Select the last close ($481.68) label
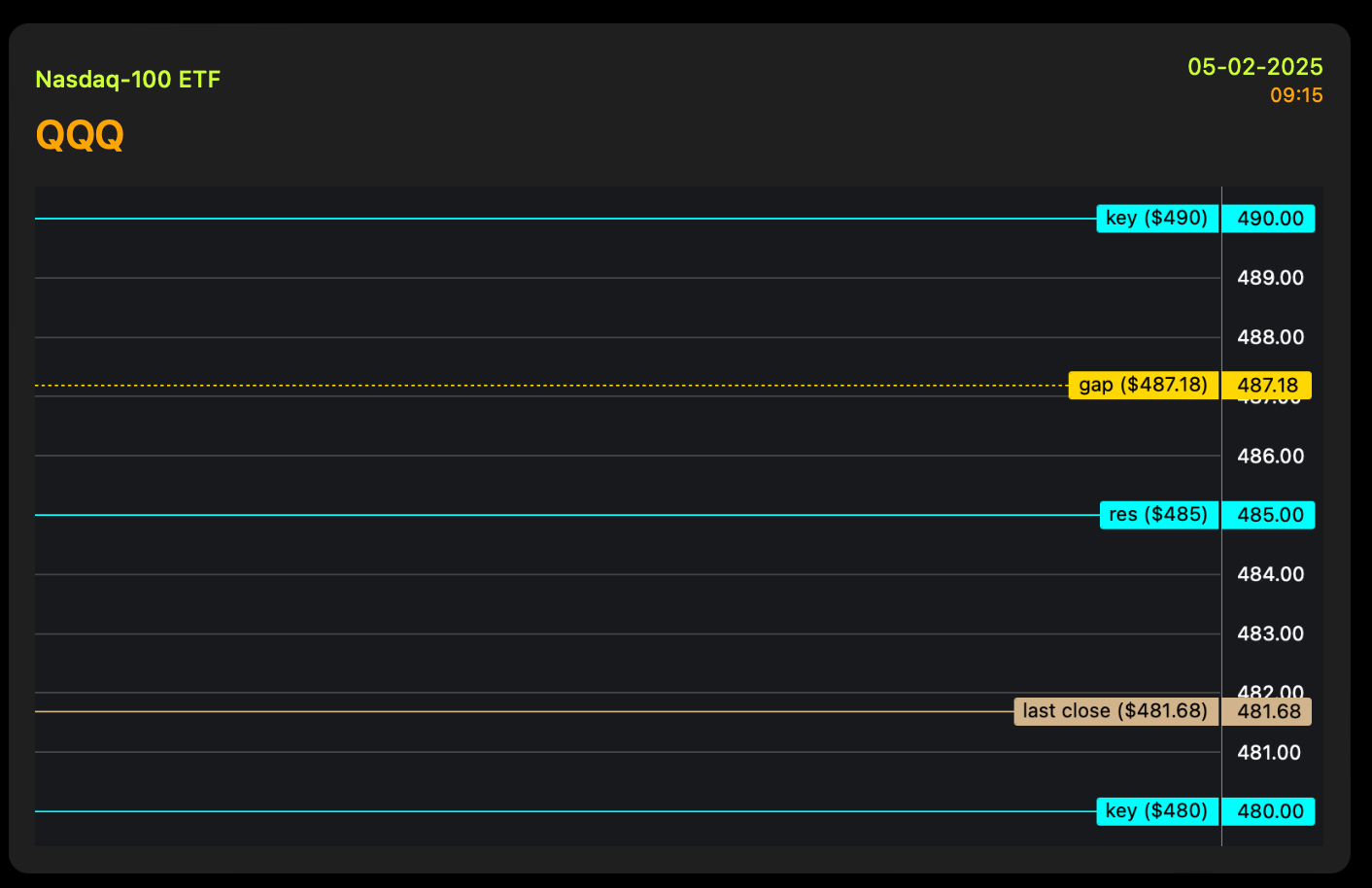This screenshot has height=888, width=1372. (x=1115, y=712)
